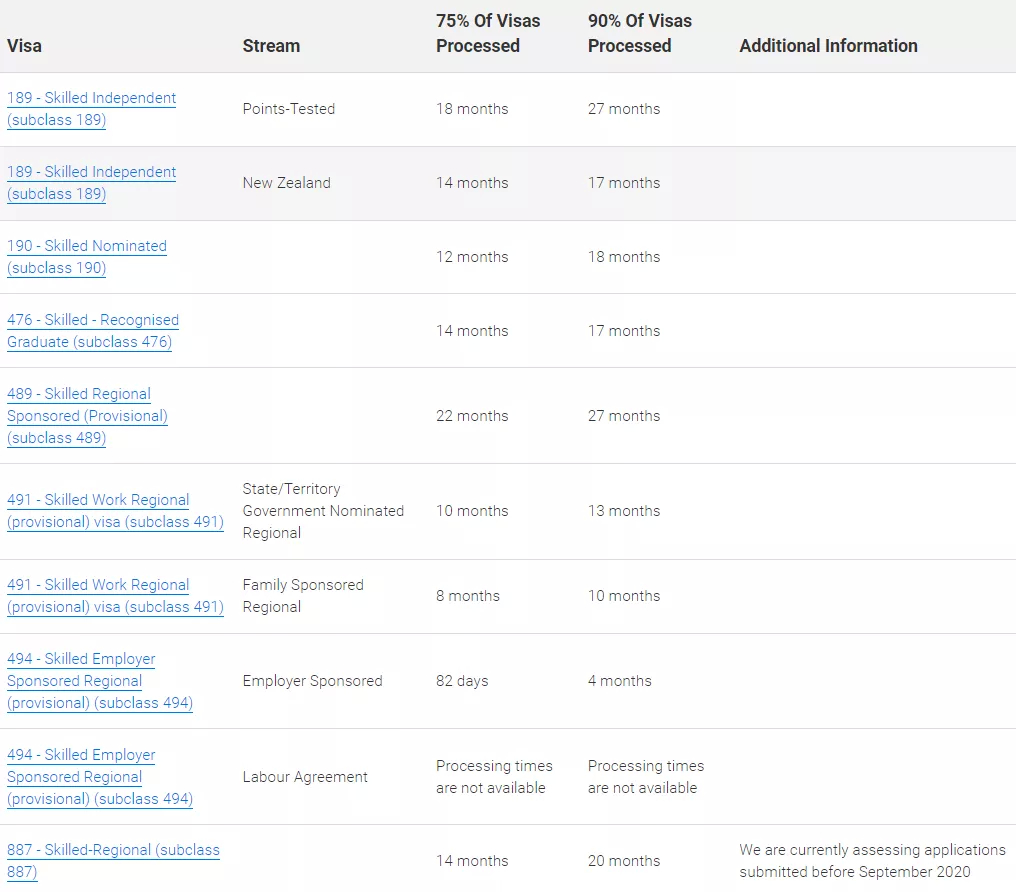
Task: Select the New Zealand stream cell
Action: tap(286, 183)
